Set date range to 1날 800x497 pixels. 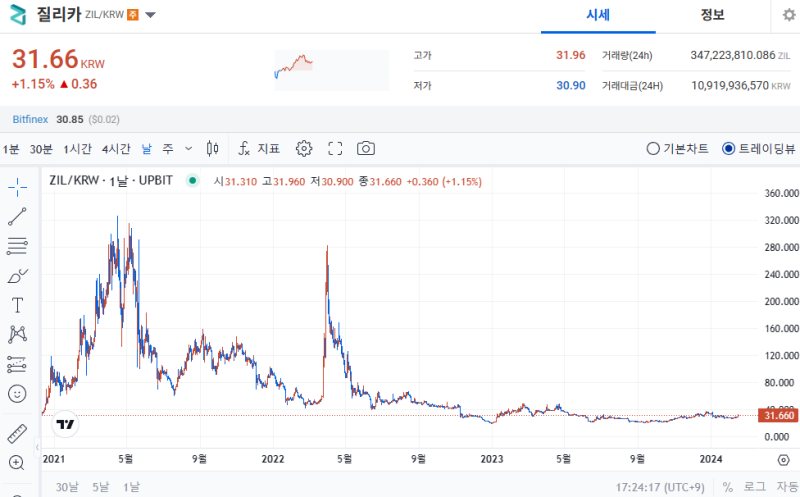pyautogui.click(x=131, y=487)
